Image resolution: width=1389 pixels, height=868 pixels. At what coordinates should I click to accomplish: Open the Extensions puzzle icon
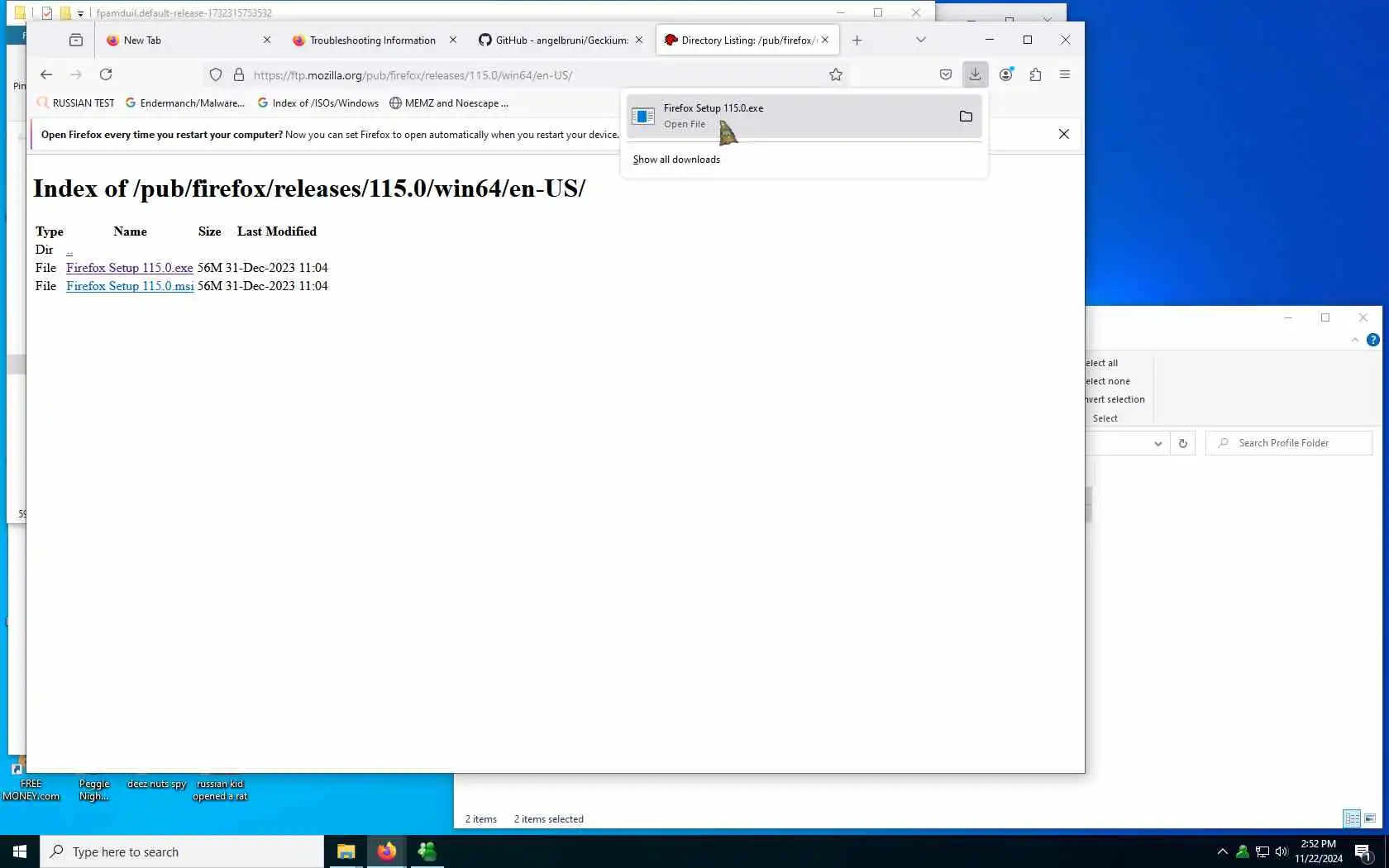[x=1035, y=74]
